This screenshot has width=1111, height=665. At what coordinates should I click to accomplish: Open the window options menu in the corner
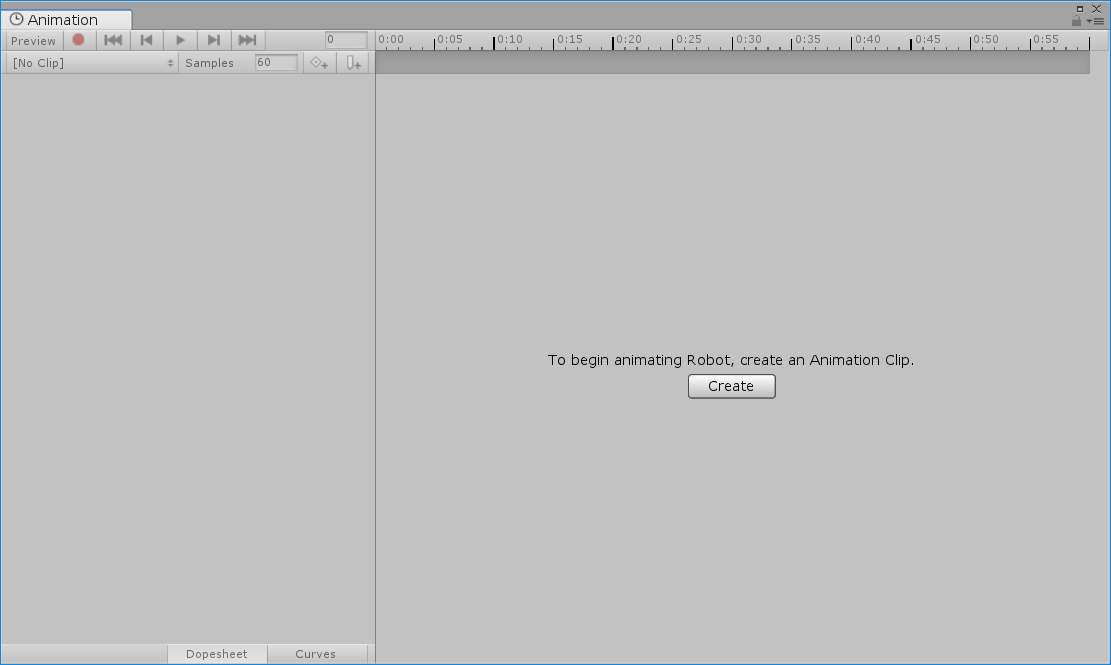point(1097,21)
